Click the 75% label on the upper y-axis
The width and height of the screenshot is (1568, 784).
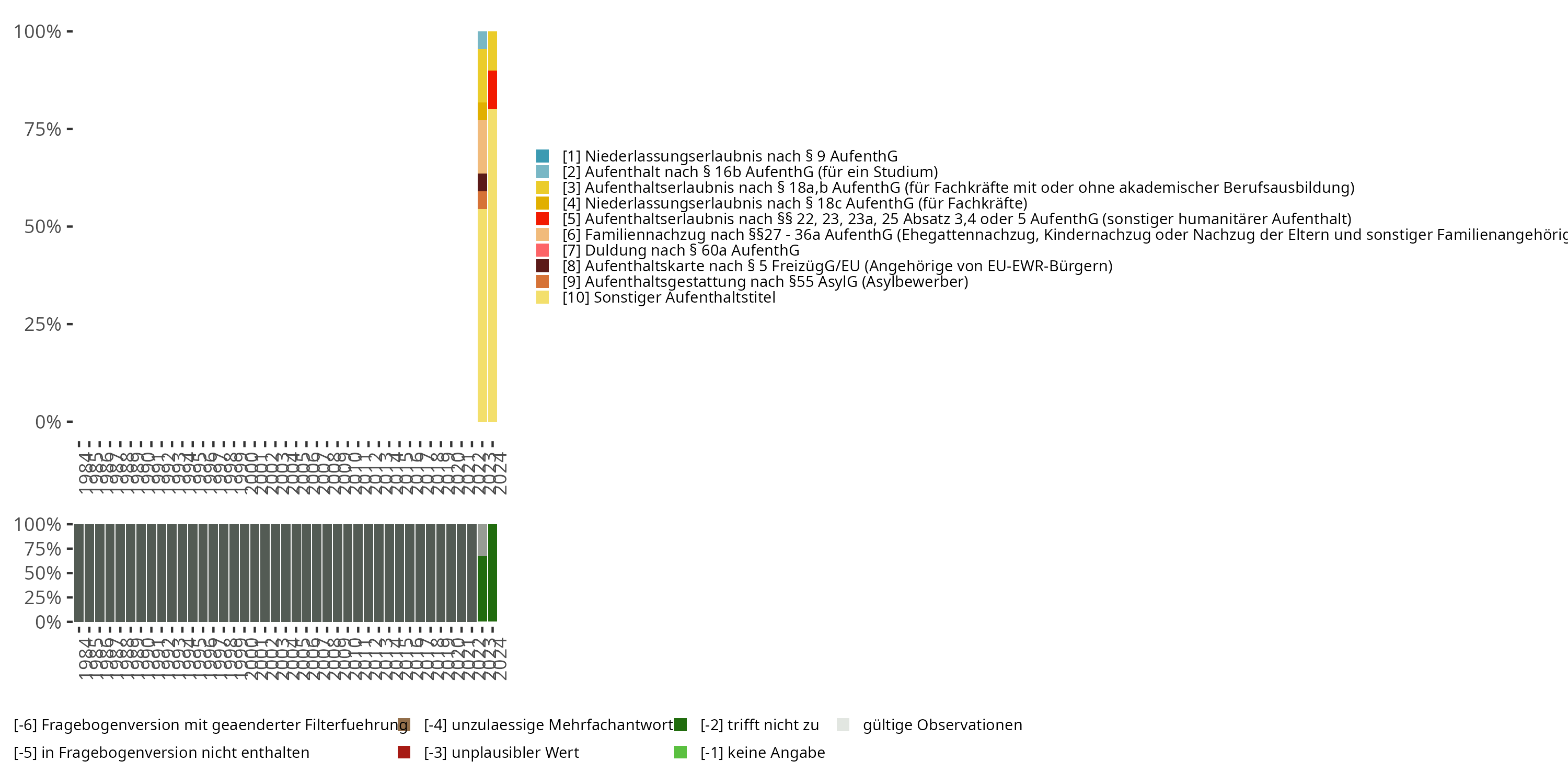pyautogui.click(x=43, y=130)
